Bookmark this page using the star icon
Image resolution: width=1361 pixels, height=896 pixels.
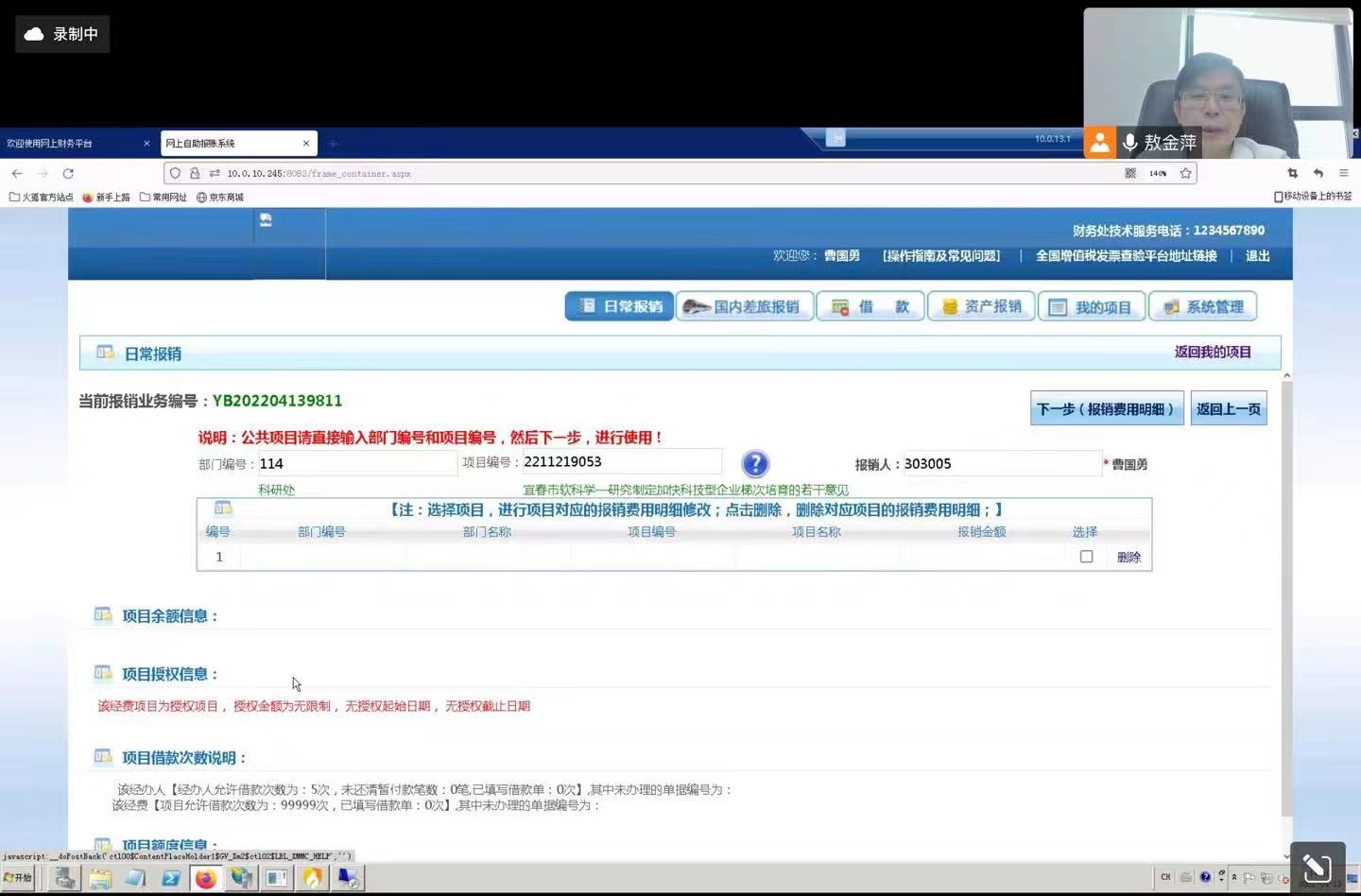pyautogui.click(x=1185, y=174)
